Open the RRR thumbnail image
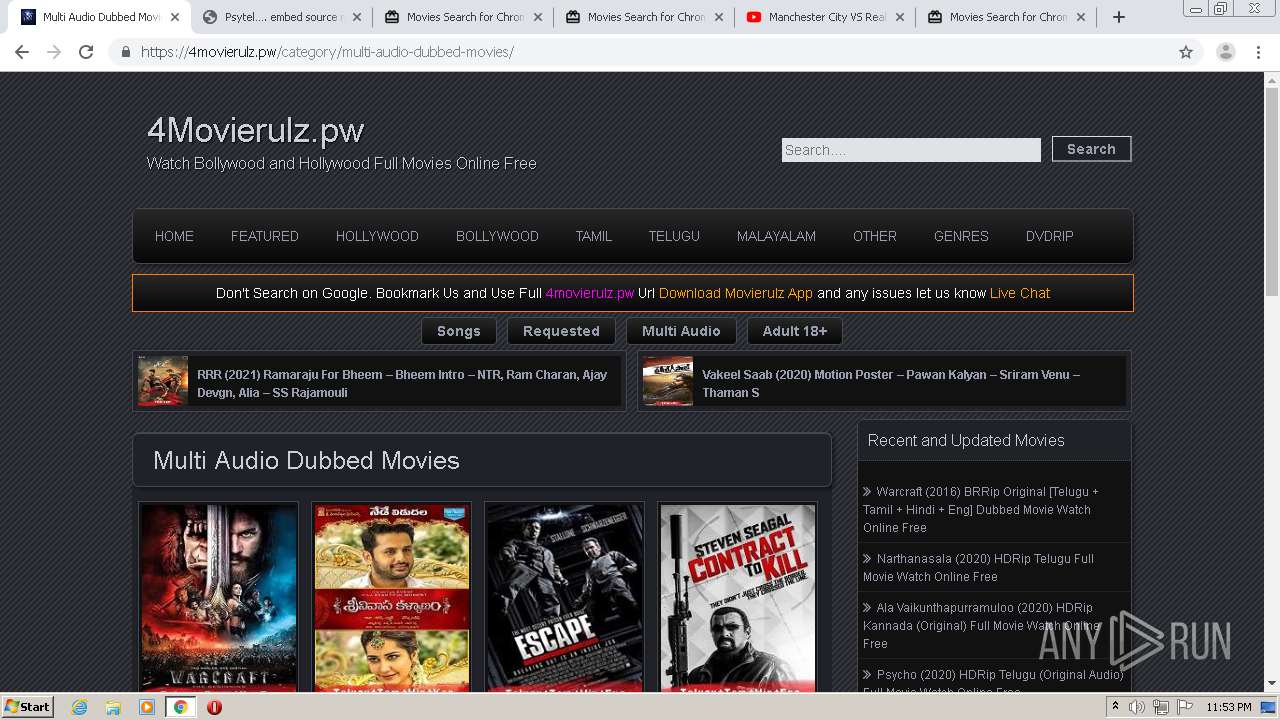1280x720 pixels. (163, 381)
